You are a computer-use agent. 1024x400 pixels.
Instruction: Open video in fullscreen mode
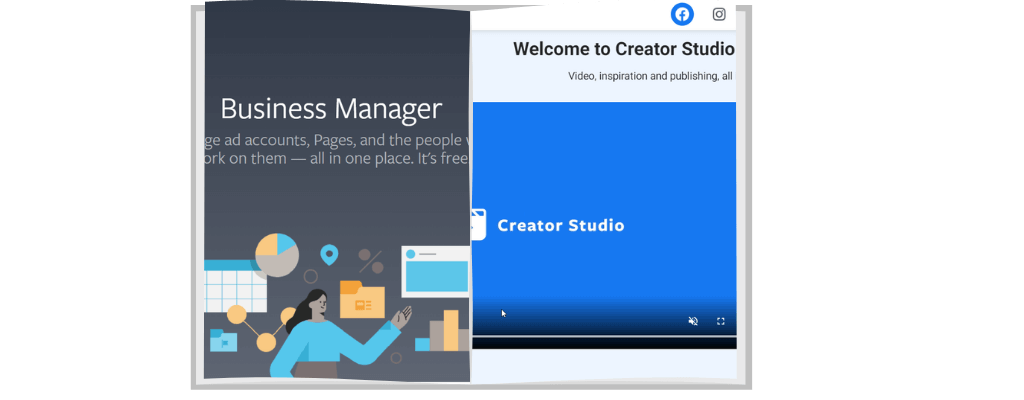(721, 321)
